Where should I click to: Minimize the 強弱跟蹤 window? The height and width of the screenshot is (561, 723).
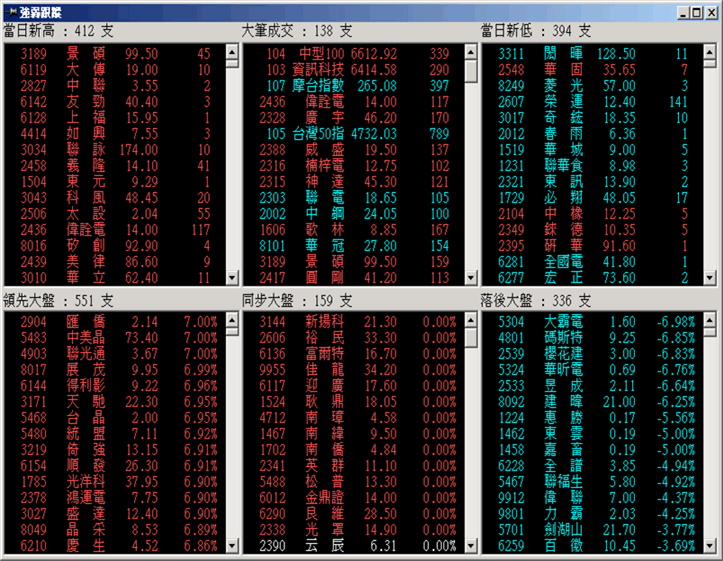[684, 13]
